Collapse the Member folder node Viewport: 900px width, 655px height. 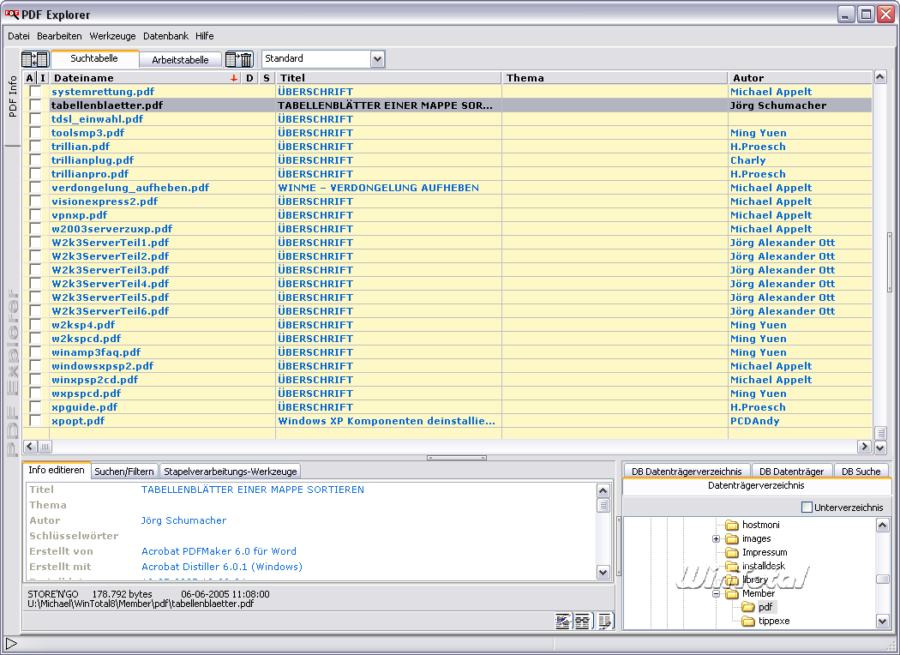coord(716,594)
